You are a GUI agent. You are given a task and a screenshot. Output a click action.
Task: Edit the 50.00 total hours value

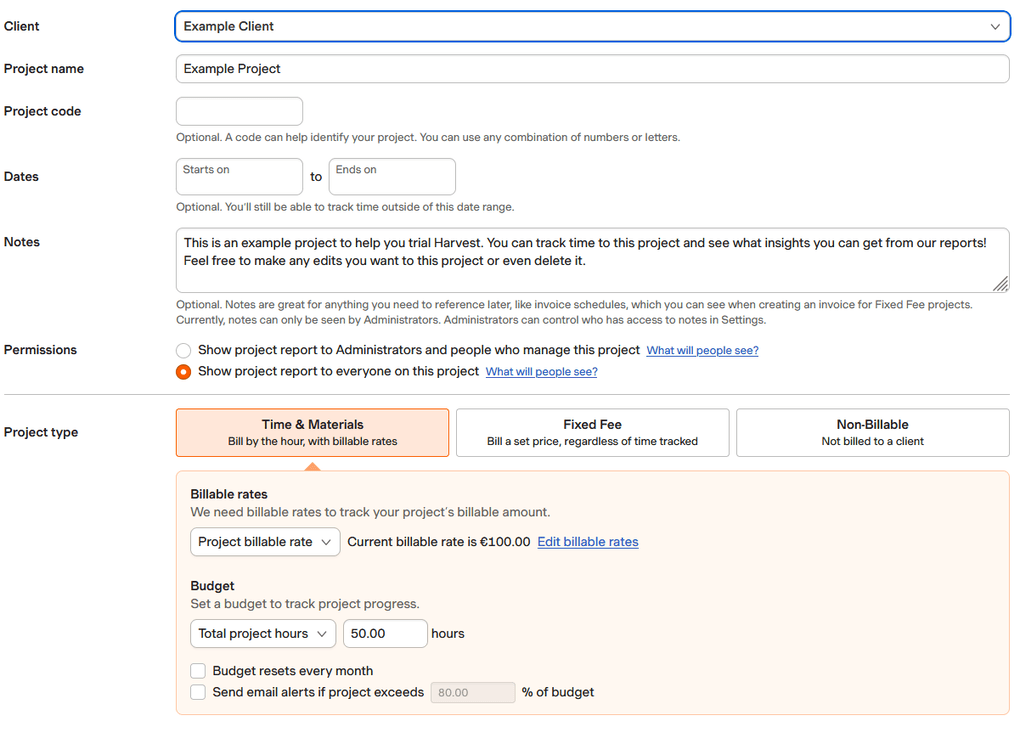[384, 633]
